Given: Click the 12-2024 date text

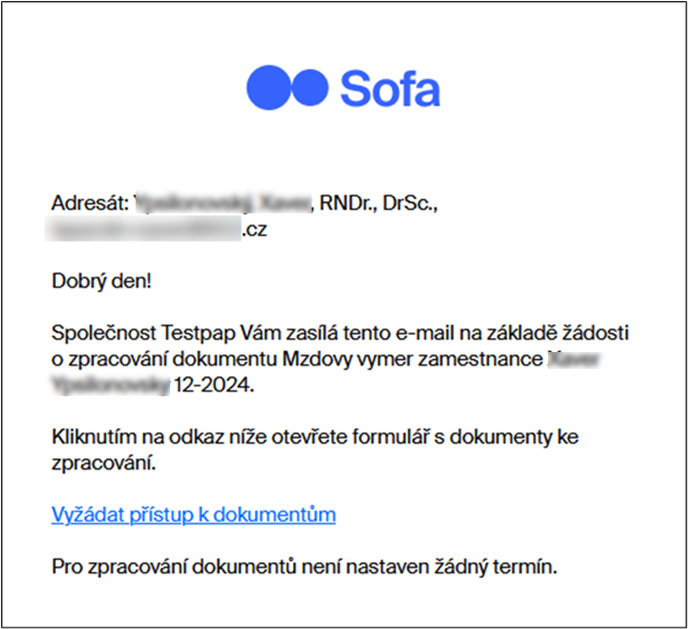Looking at the screenshot, I should click(214, 385).
